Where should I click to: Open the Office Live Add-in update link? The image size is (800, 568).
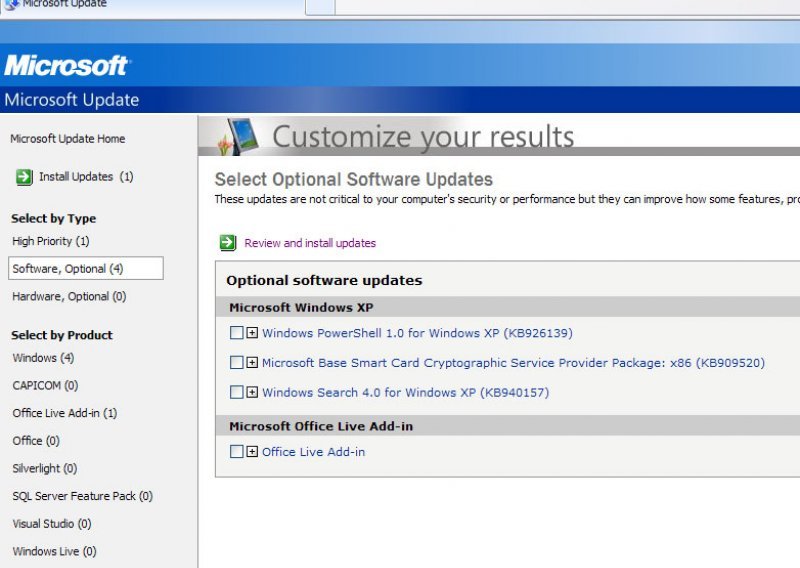click(x=313, y=452)
